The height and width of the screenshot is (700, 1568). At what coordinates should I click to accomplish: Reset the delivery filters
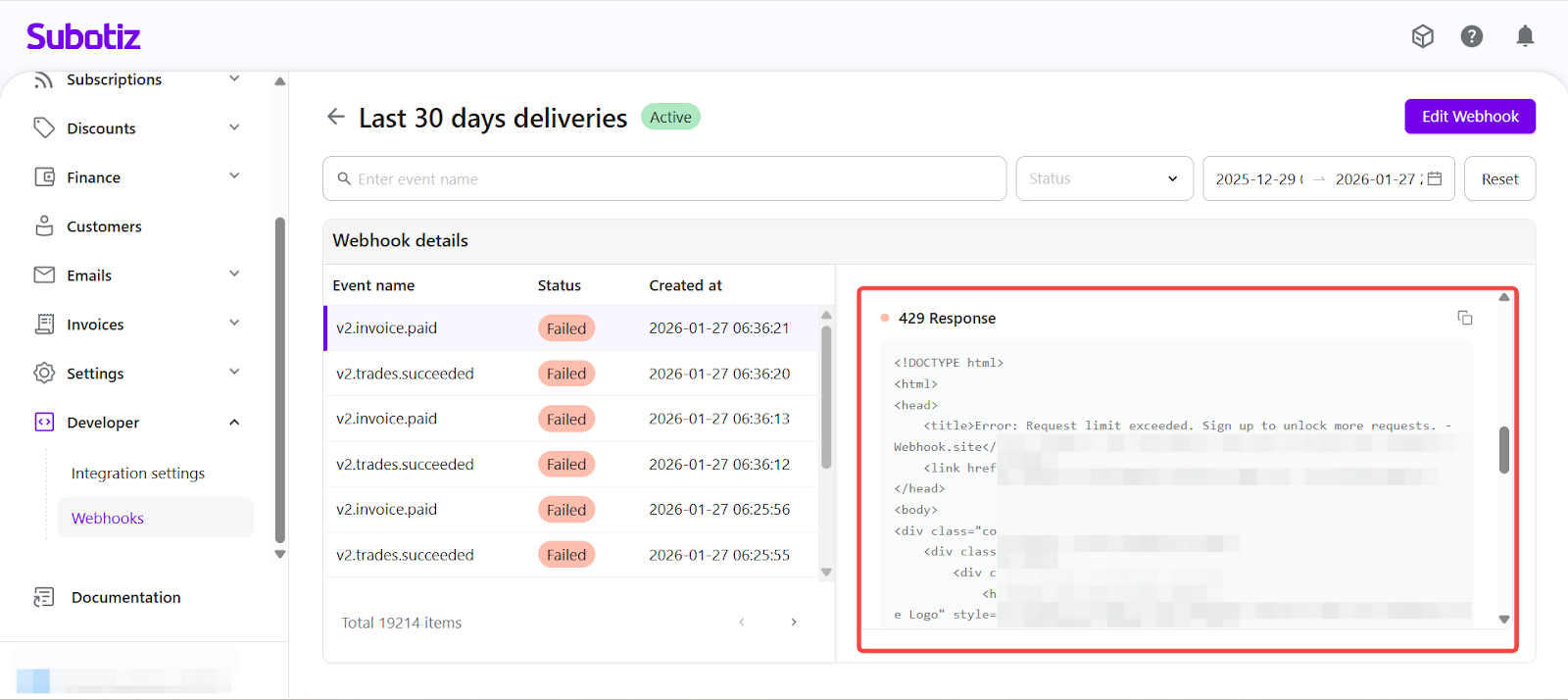pos(1498,179)
